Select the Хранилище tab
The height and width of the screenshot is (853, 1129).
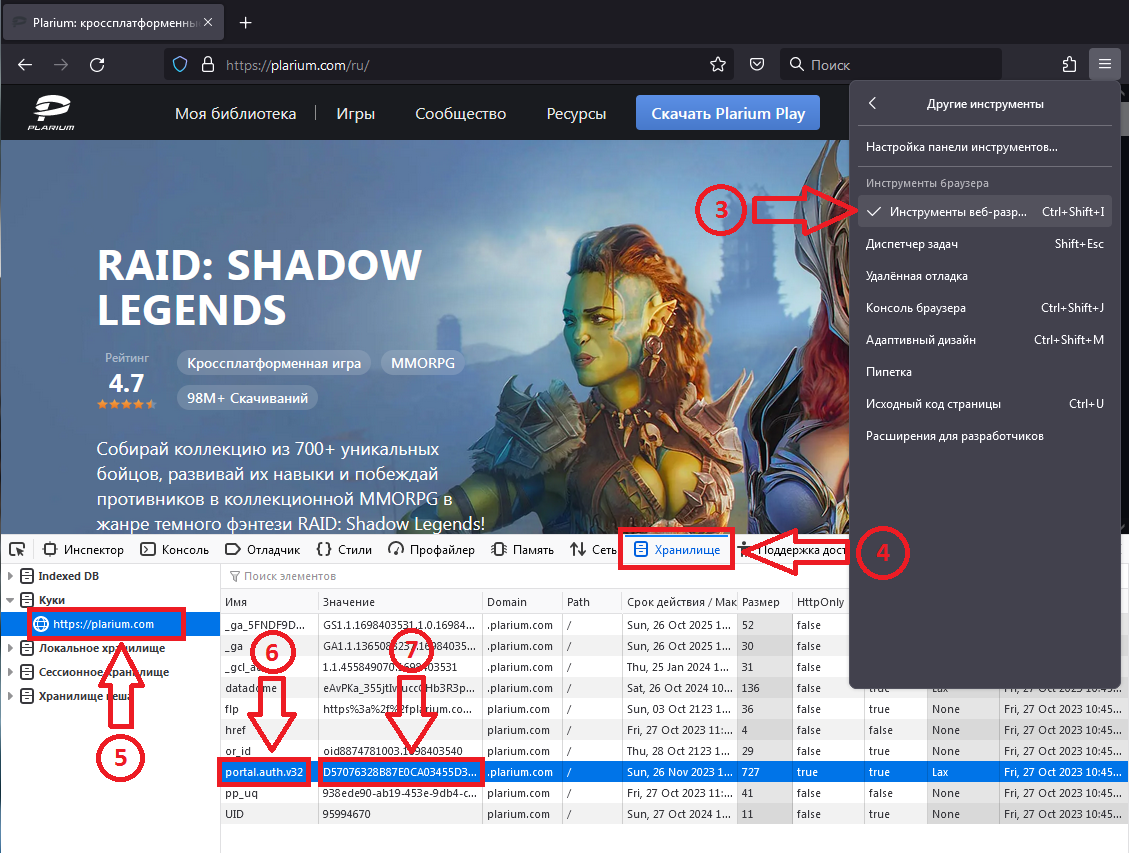click(x=677, y=549)
